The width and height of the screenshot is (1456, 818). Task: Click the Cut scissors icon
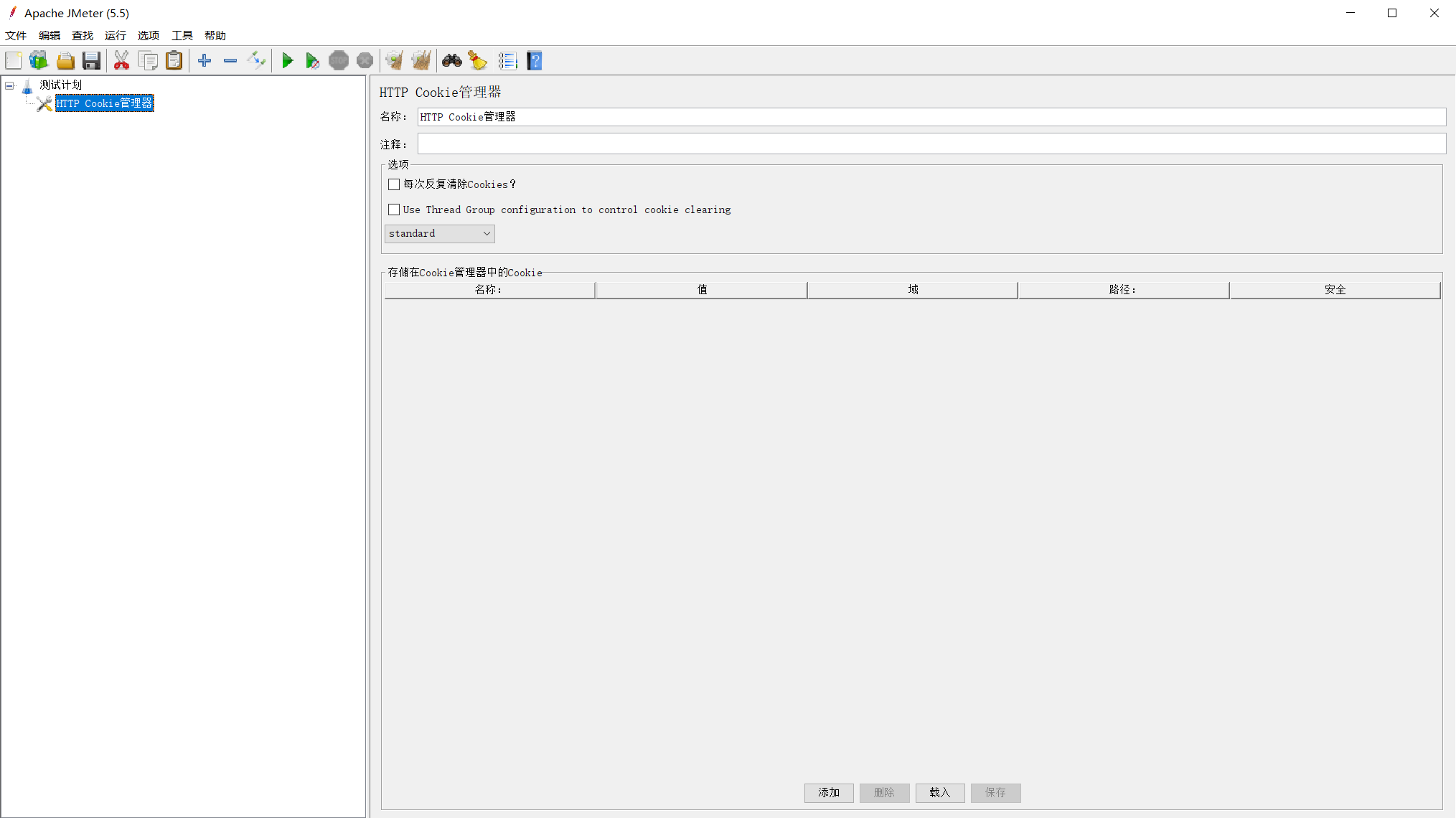coord(121,61)
